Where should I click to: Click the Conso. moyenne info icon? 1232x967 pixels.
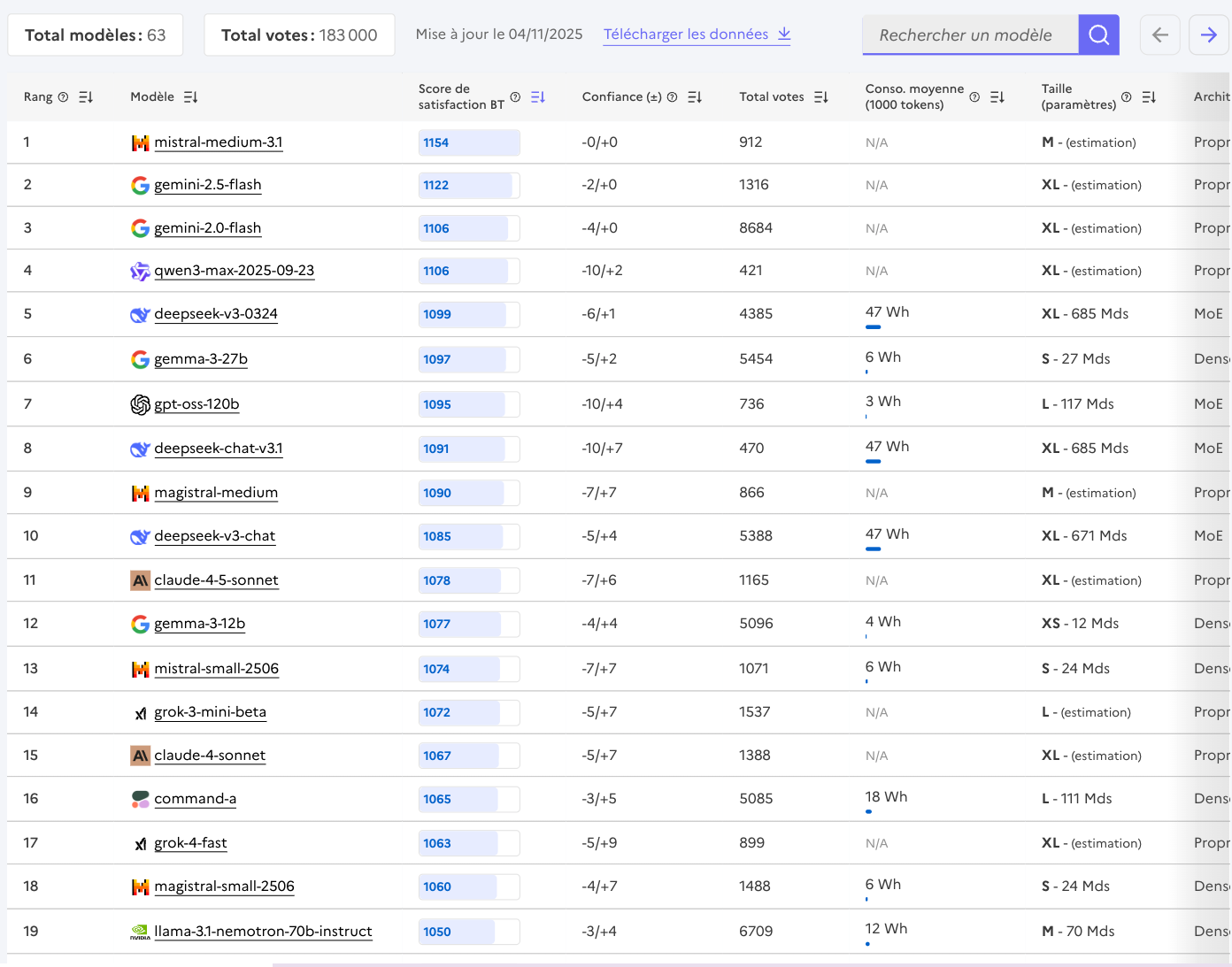tap(974, 97)
